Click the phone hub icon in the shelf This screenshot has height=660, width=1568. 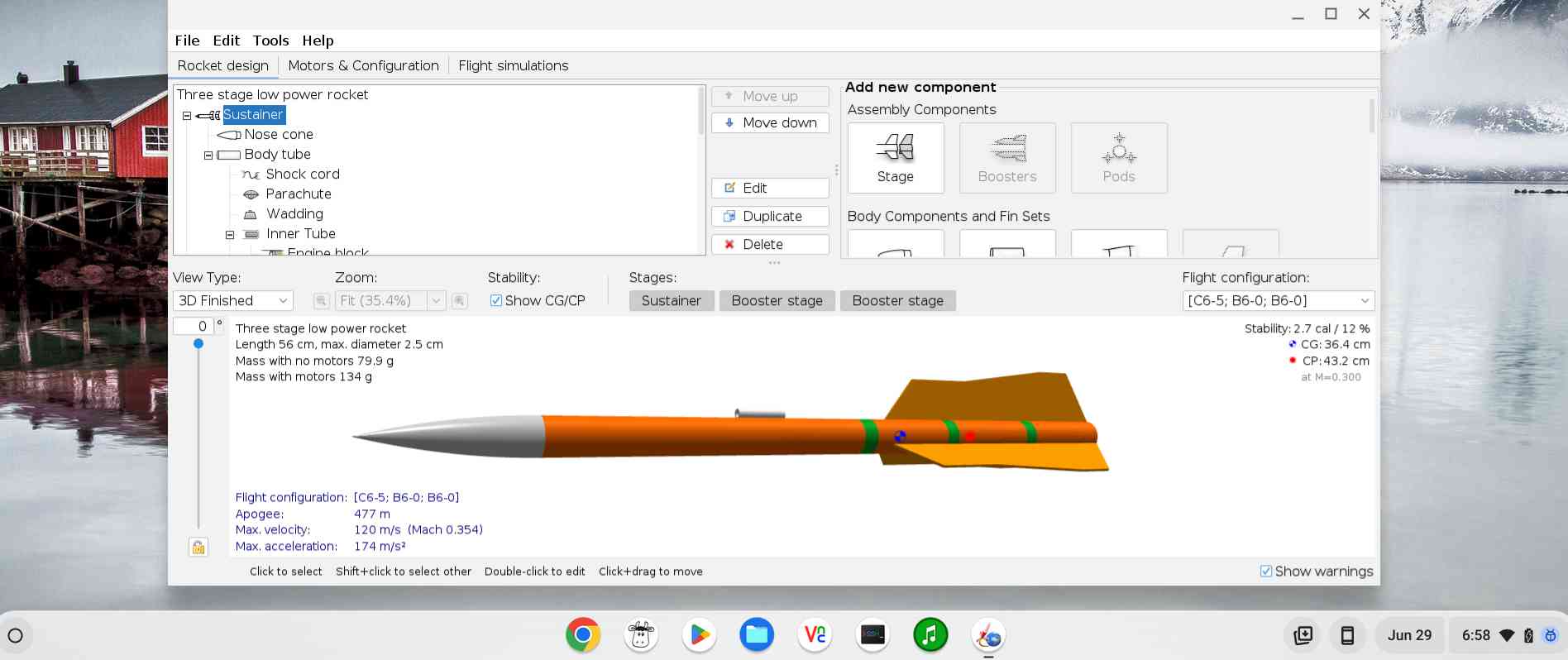pyautogui.click(x=1347, y=635)
